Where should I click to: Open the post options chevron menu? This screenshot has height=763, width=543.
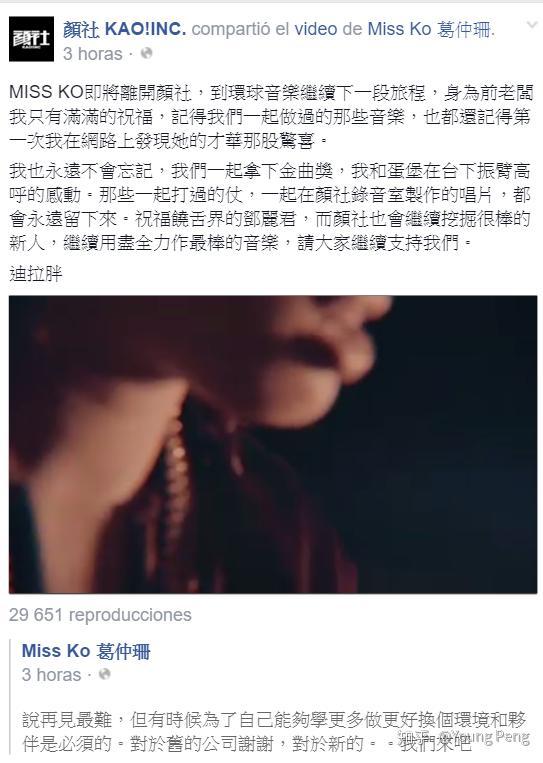[532, 24]
